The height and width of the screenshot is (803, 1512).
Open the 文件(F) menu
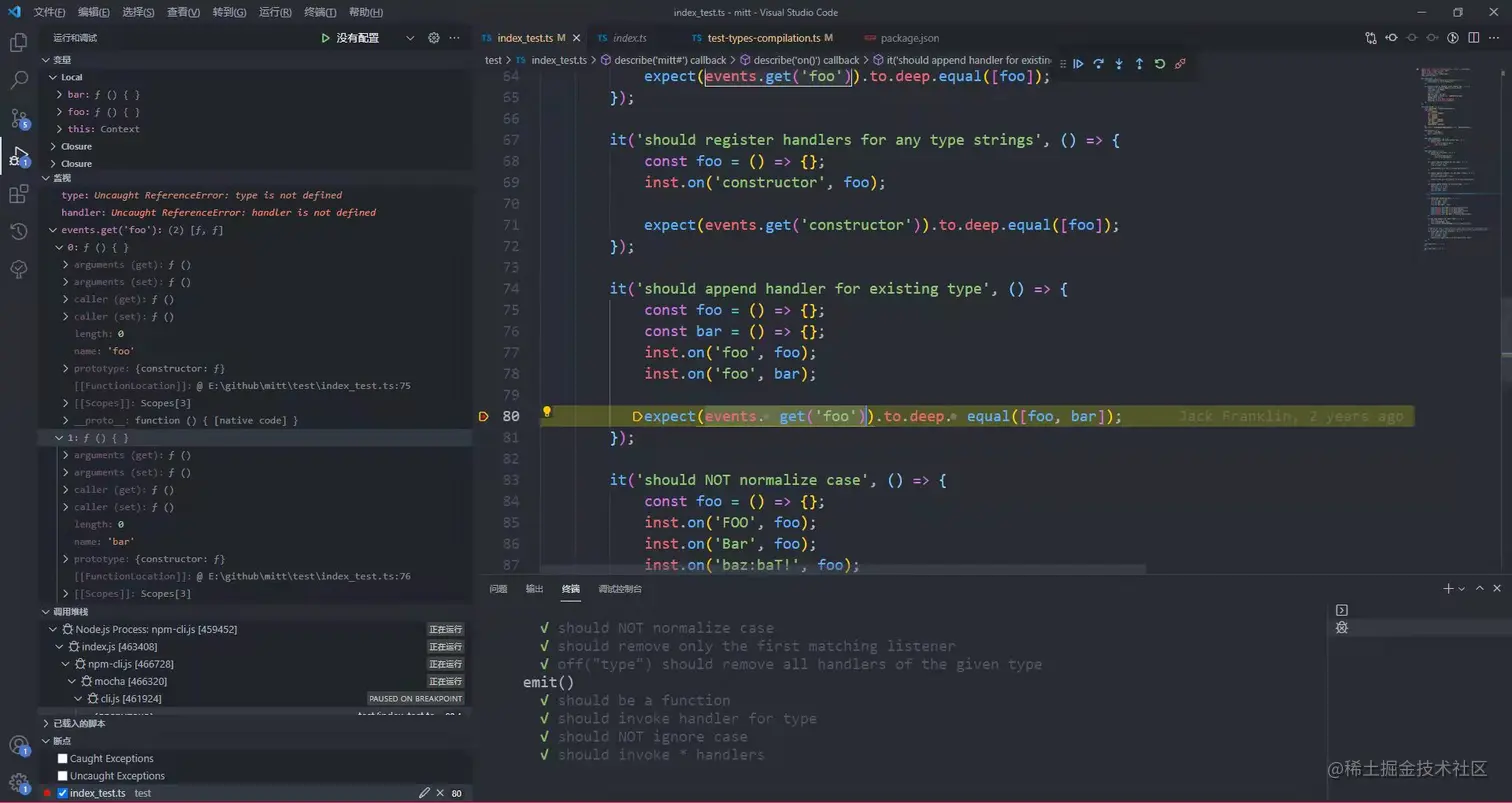(49, 12)
